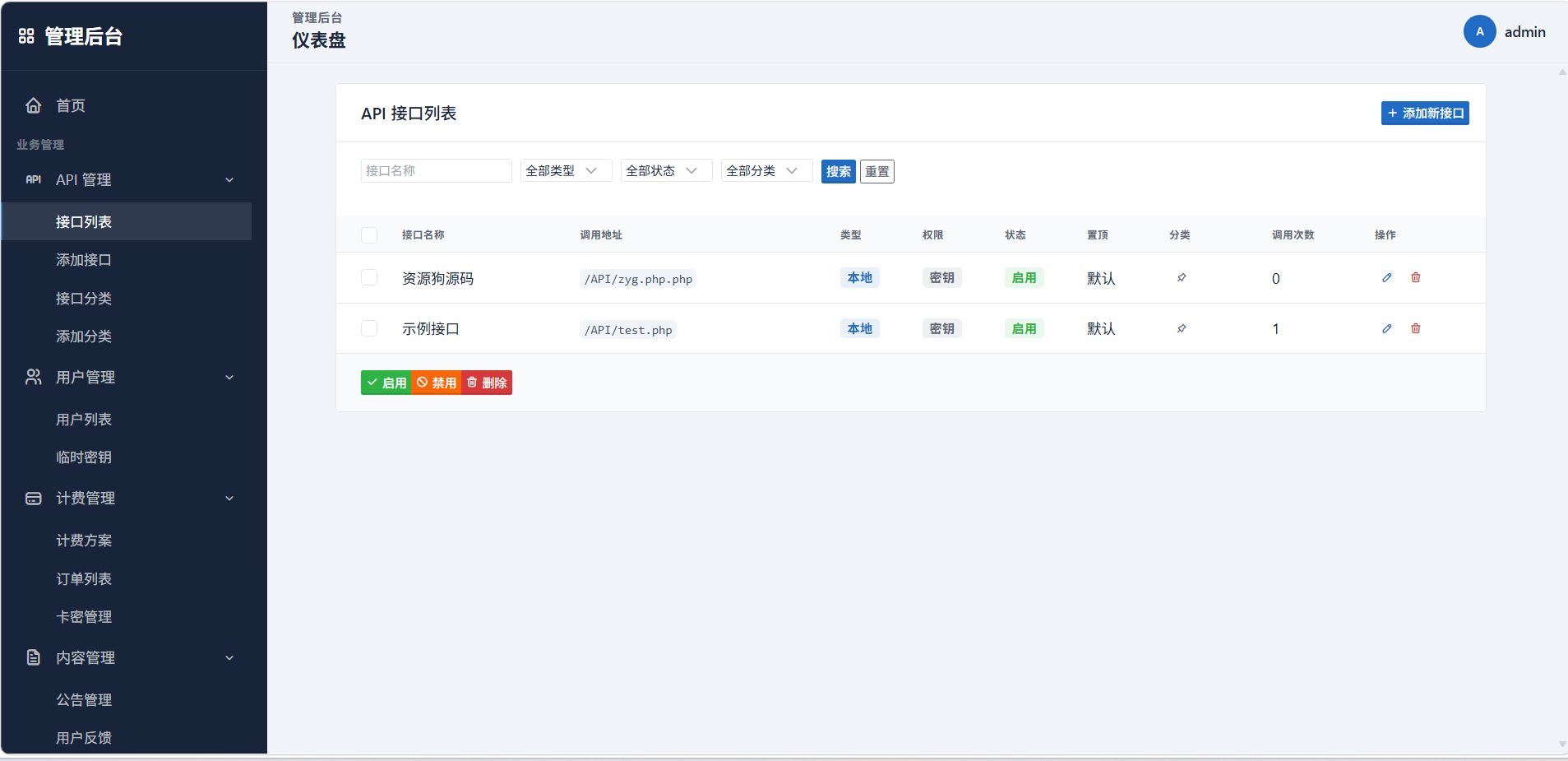Click the edit pencil icon for 示例接口
This screenshot has height=761, width=1568.
pyautogui.click(x=1386, y=329)
